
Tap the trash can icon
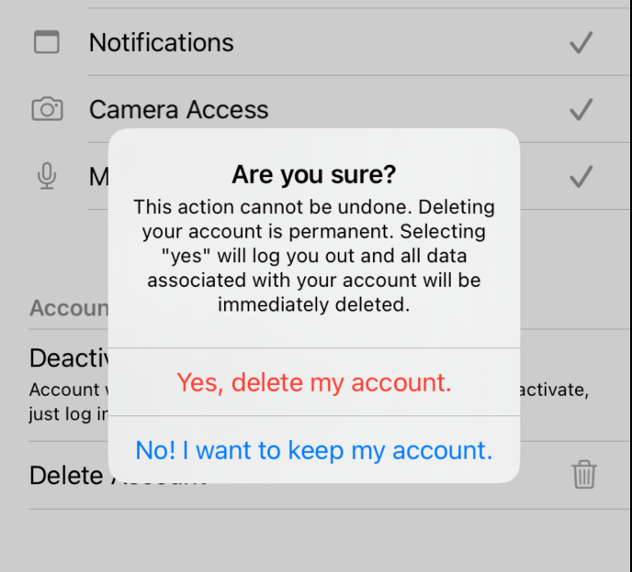[x=584, y=475]
